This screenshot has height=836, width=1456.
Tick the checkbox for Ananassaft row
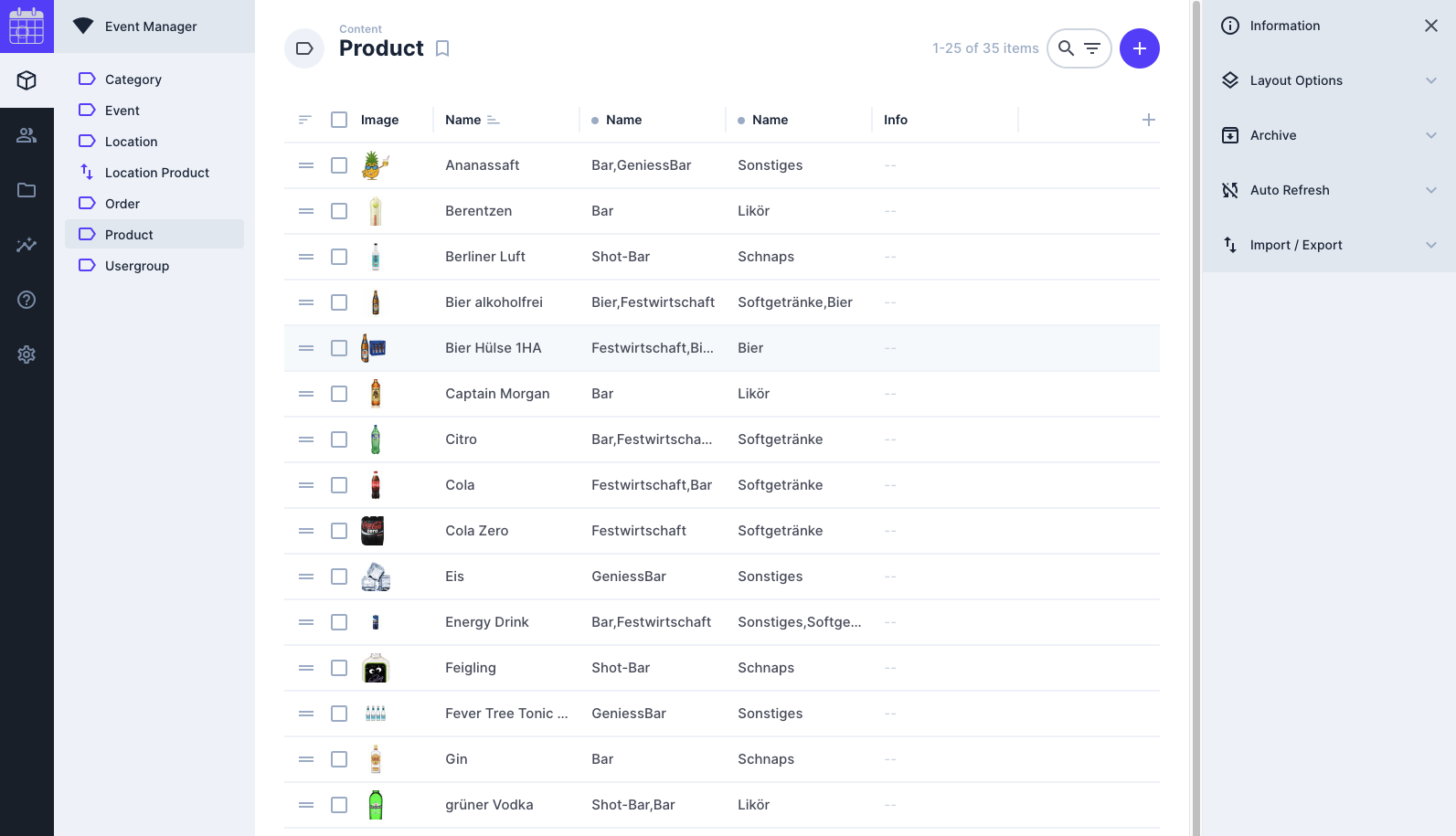click(339, 165)
